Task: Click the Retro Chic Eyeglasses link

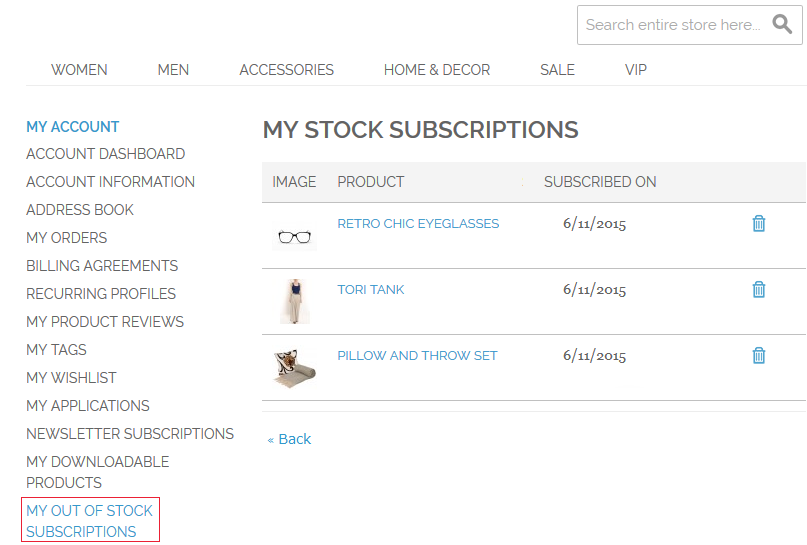Action: [418, 224]
